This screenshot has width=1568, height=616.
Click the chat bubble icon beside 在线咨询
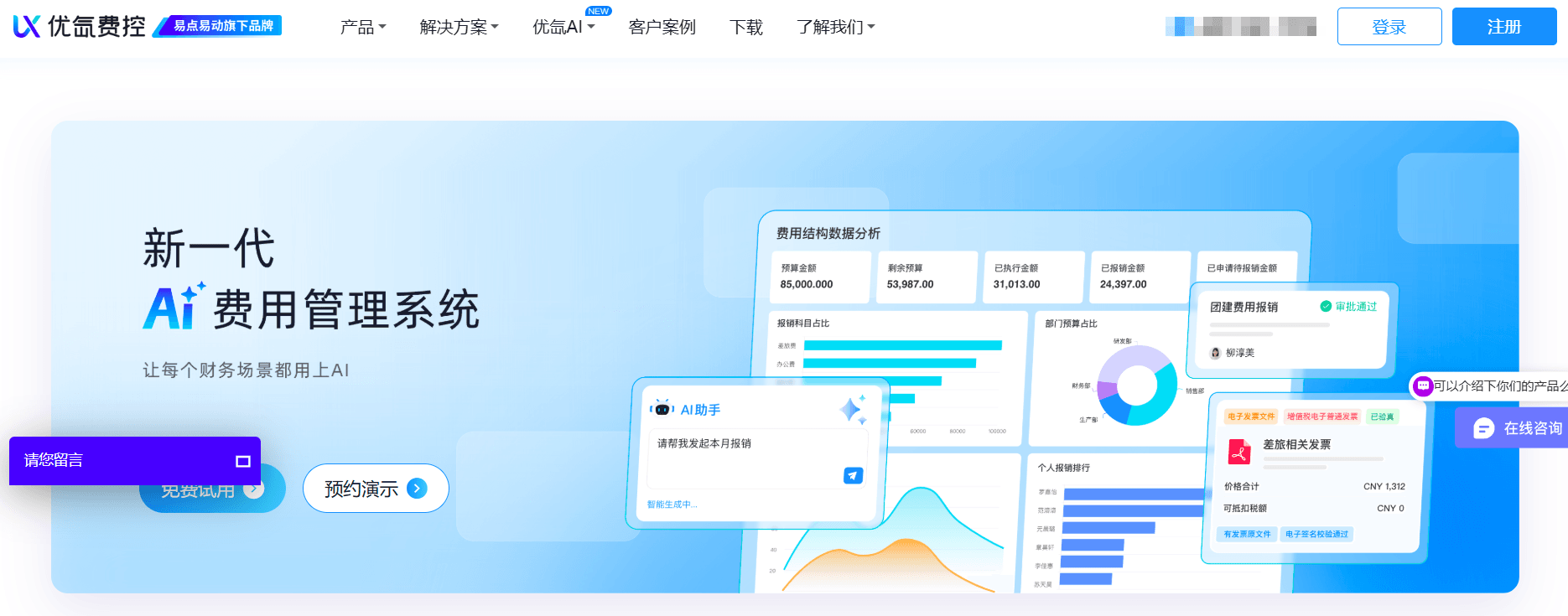tap(1483, 428)
